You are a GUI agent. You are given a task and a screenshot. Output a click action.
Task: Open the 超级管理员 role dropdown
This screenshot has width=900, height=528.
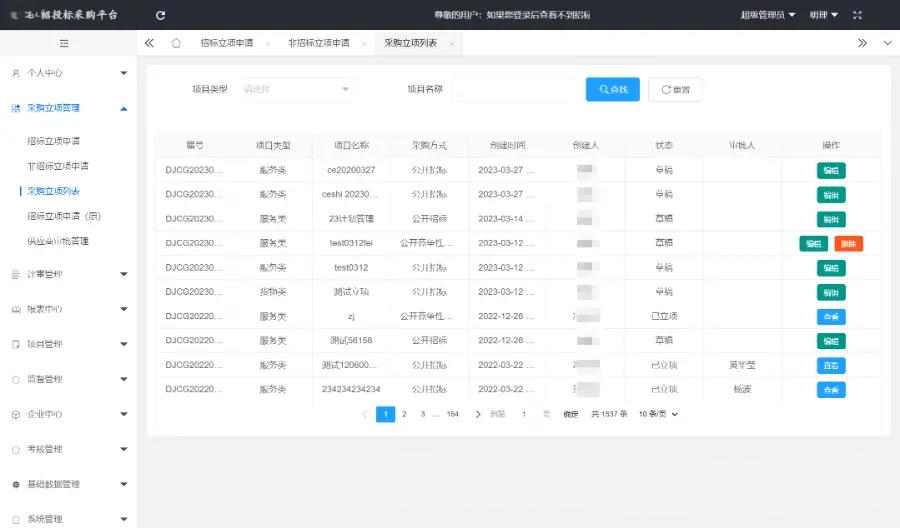click(767, 15)
